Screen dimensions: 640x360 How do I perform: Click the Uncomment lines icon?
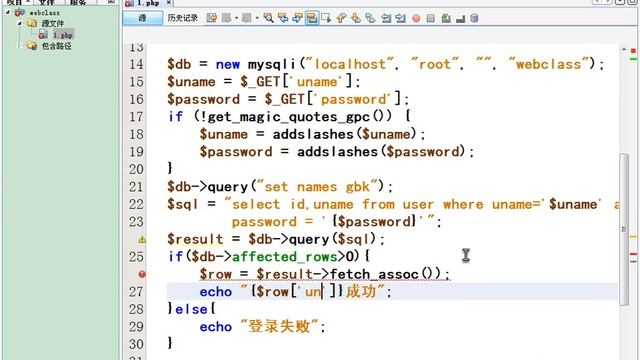click(x=460, y=18)
